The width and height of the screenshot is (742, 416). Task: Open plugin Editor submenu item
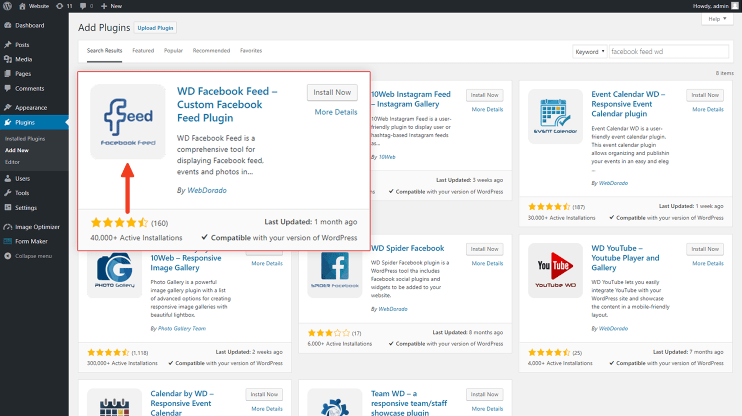pyautogui.click(x=12, y=162)
